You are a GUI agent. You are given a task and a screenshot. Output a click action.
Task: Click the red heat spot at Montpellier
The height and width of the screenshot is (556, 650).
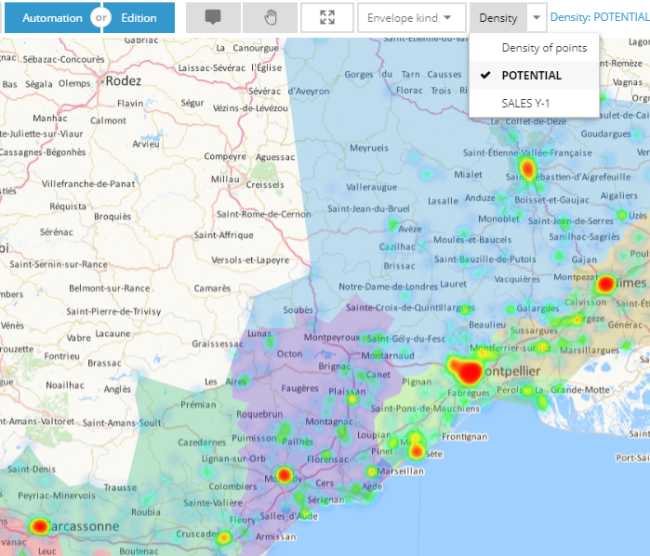(x=468, y=371)
